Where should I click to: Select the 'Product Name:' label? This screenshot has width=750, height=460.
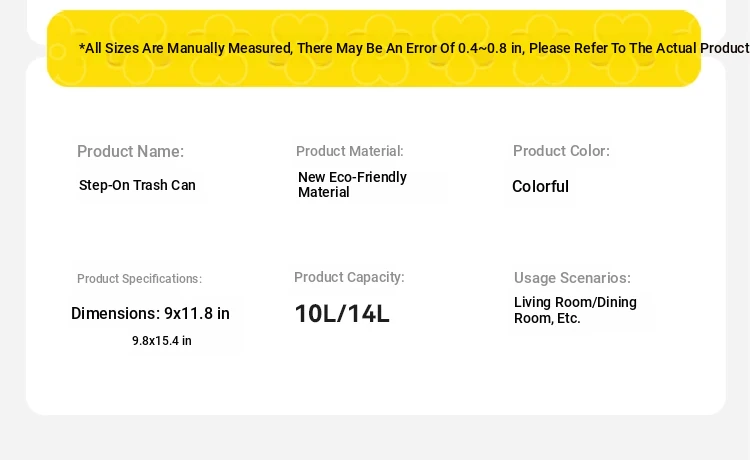point(130,152)
